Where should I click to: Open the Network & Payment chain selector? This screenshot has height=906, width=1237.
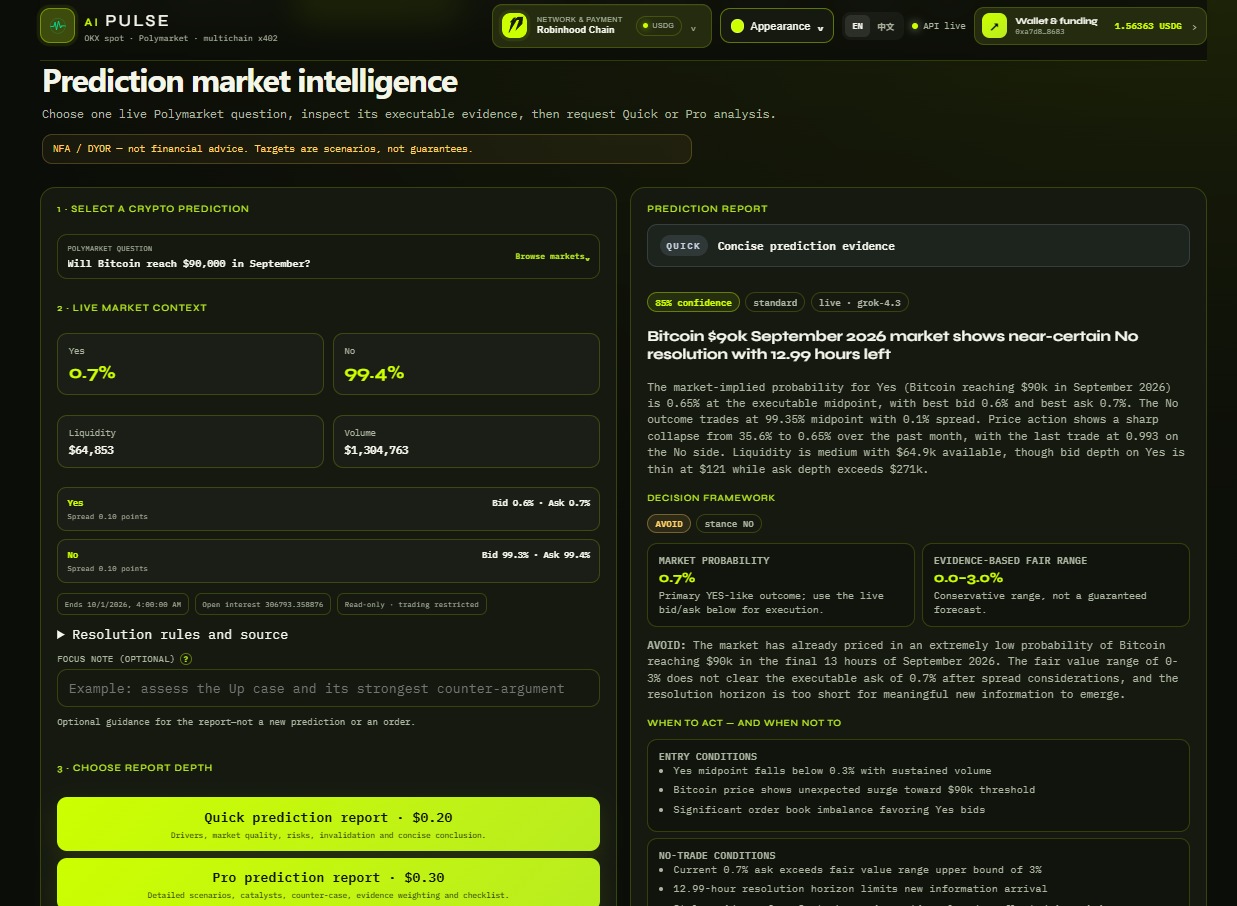tap(602, 26)
